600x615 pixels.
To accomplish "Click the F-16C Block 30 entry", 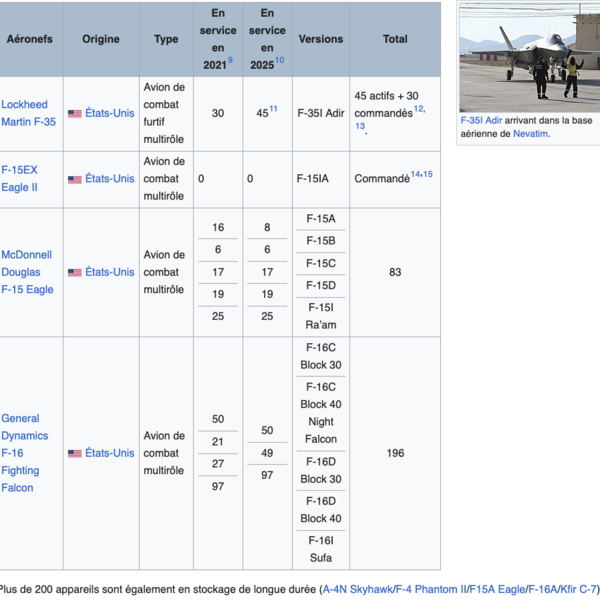I will [x=321, y=356].
